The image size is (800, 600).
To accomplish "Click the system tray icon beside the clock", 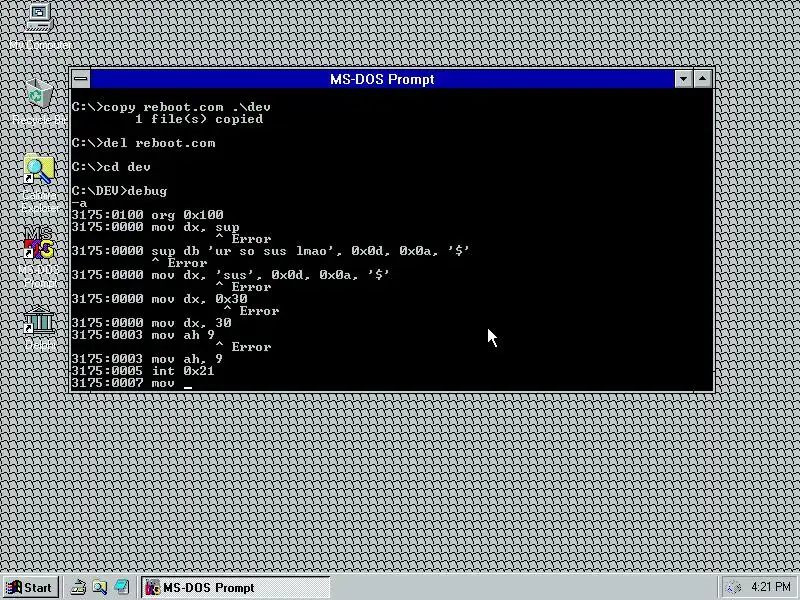I will [733, 588].
